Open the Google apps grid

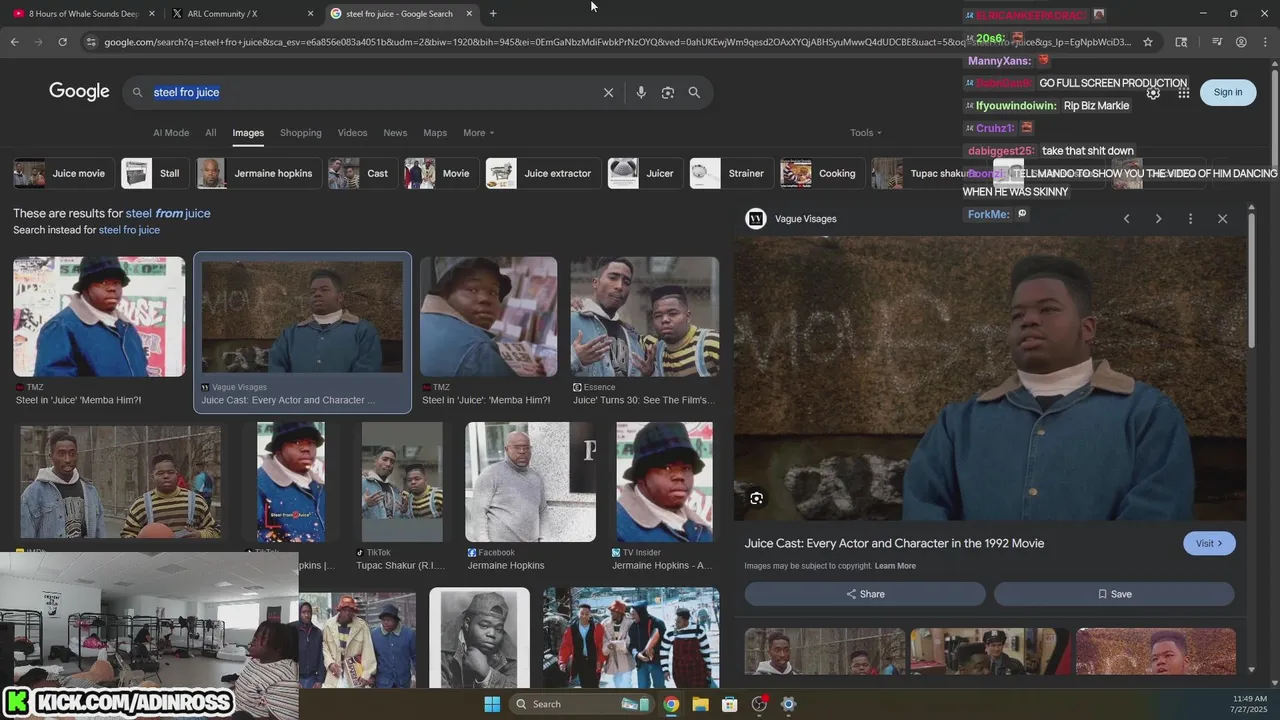pos(1184,92)
